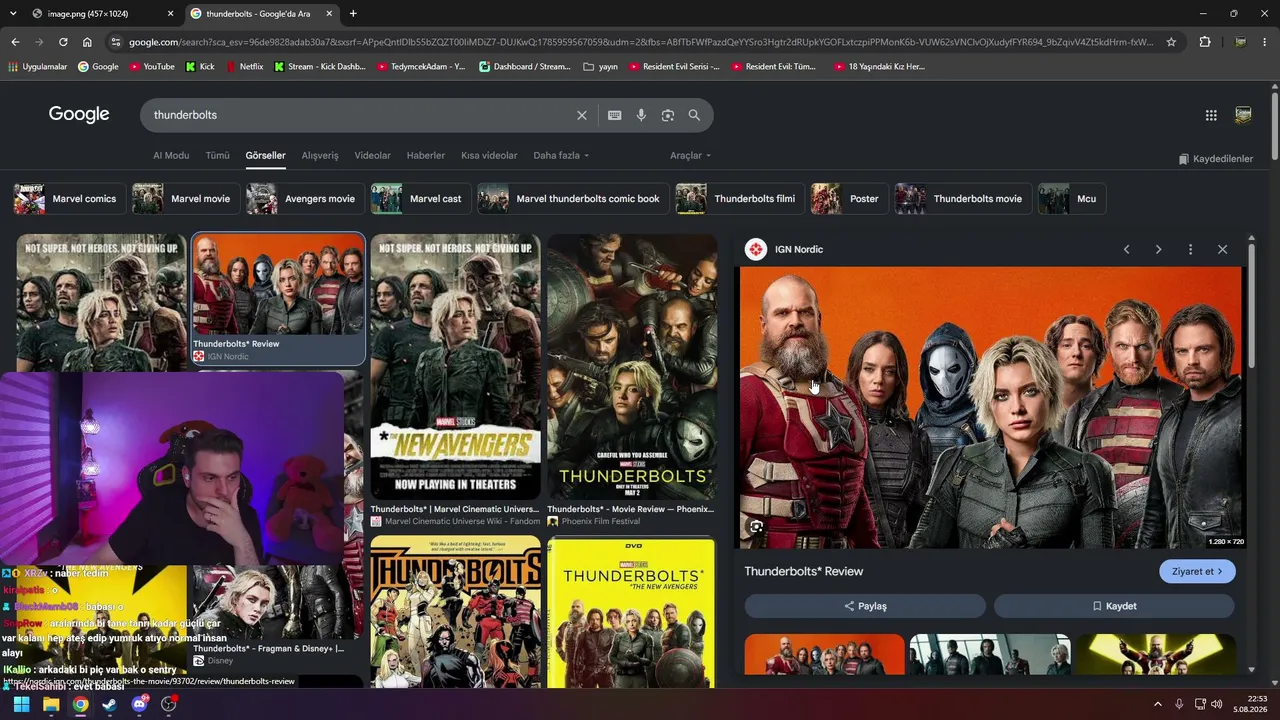Open the volume control in system tray

(x=1217, y=704)
